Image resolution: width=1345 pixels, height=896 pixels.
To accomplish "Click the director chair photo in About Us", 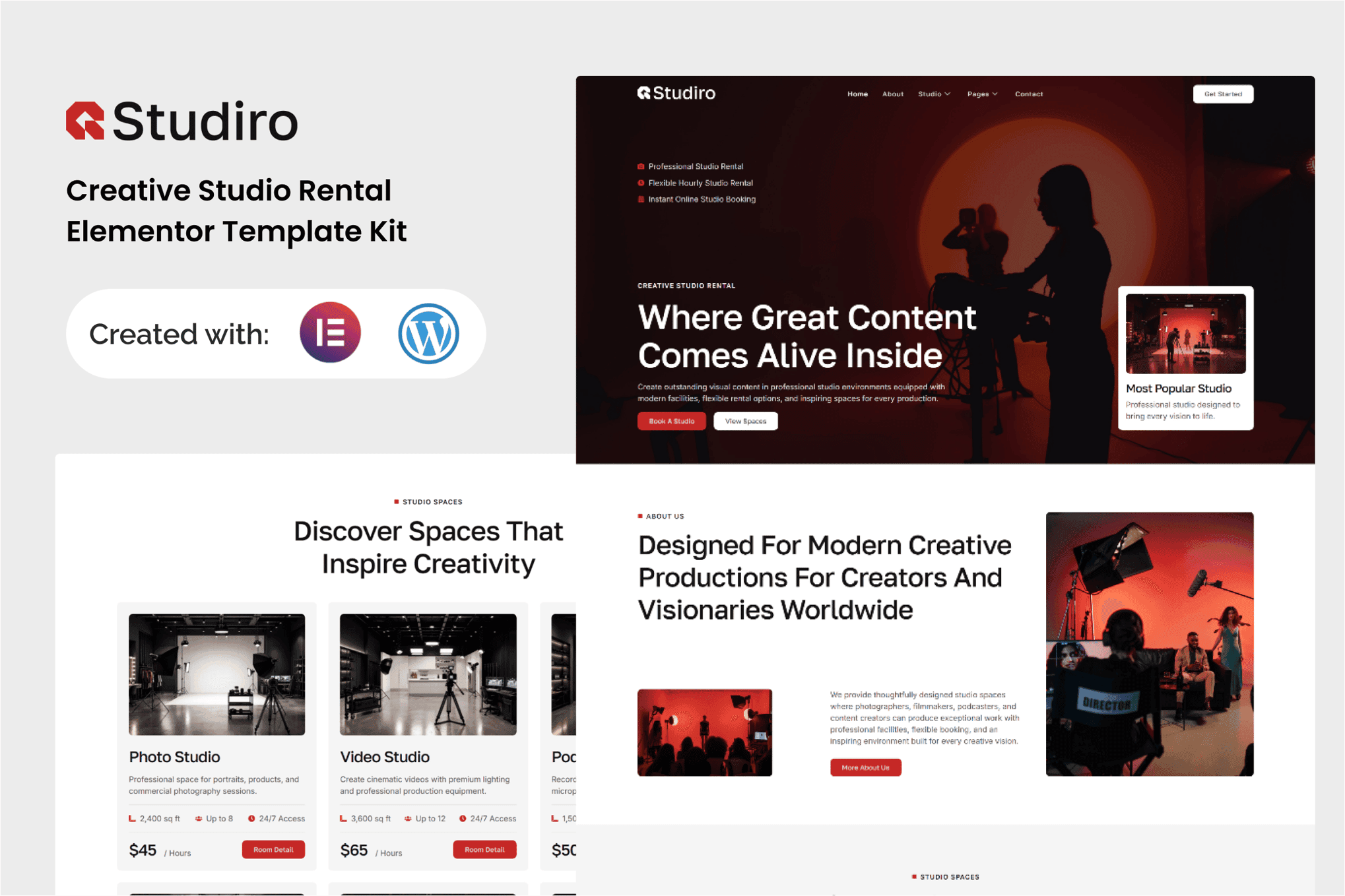I will click(x=1149, y=644).
